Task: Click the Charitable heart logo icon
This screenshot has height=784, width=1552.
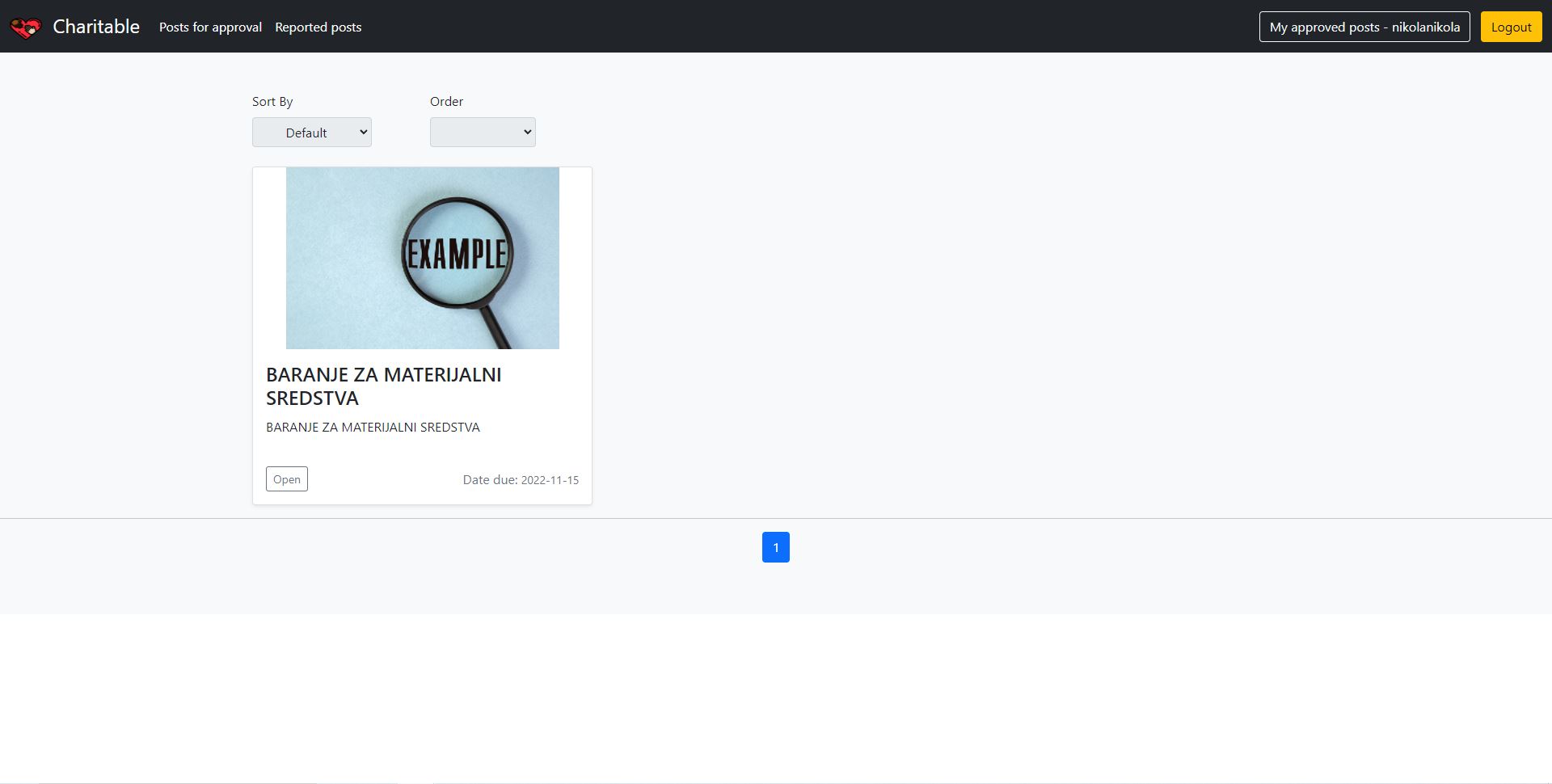Action: click(25, 27)
